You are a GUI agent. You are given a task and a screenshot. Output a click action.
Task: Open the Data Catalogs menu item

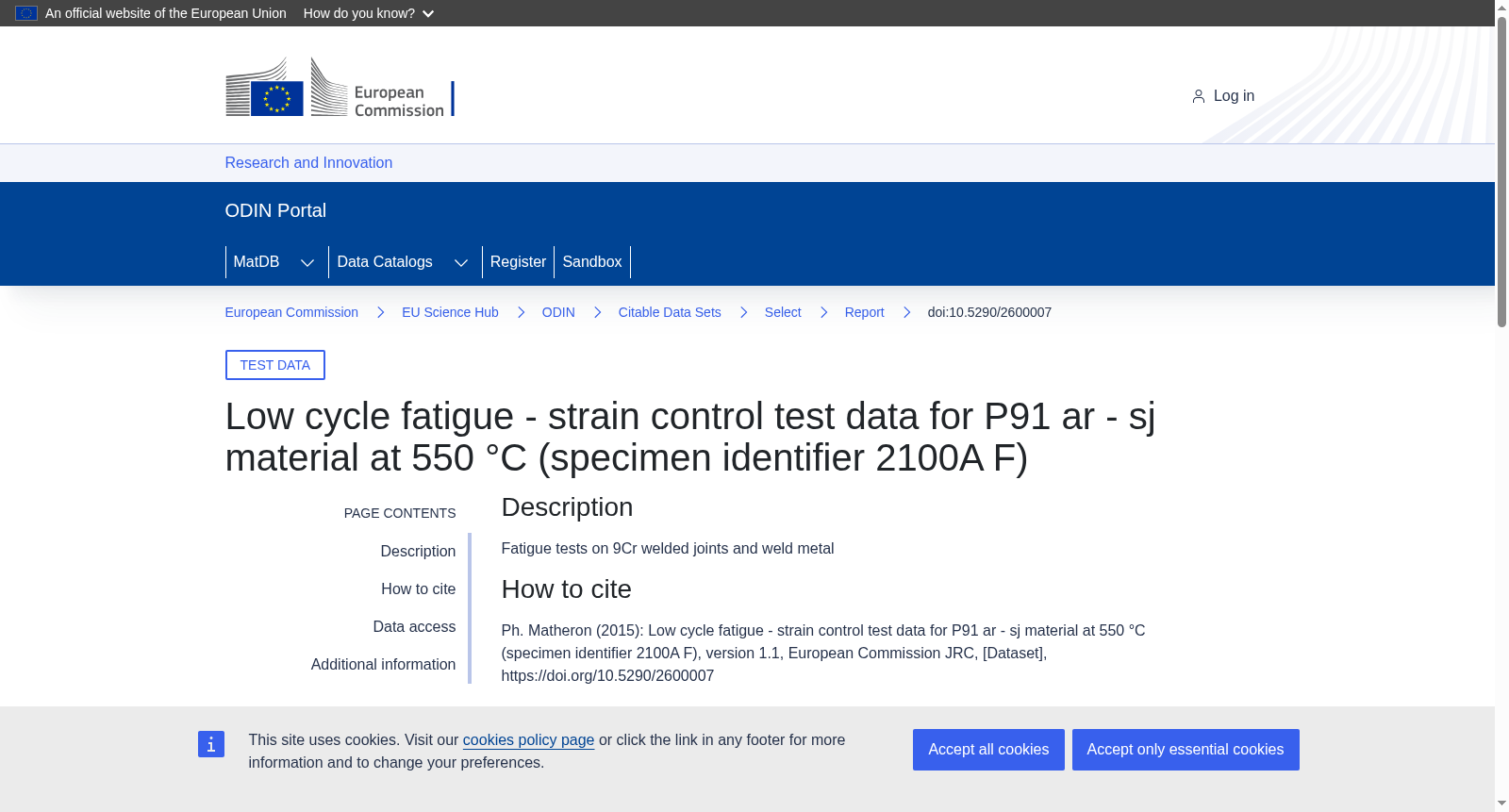coord(385,262)
